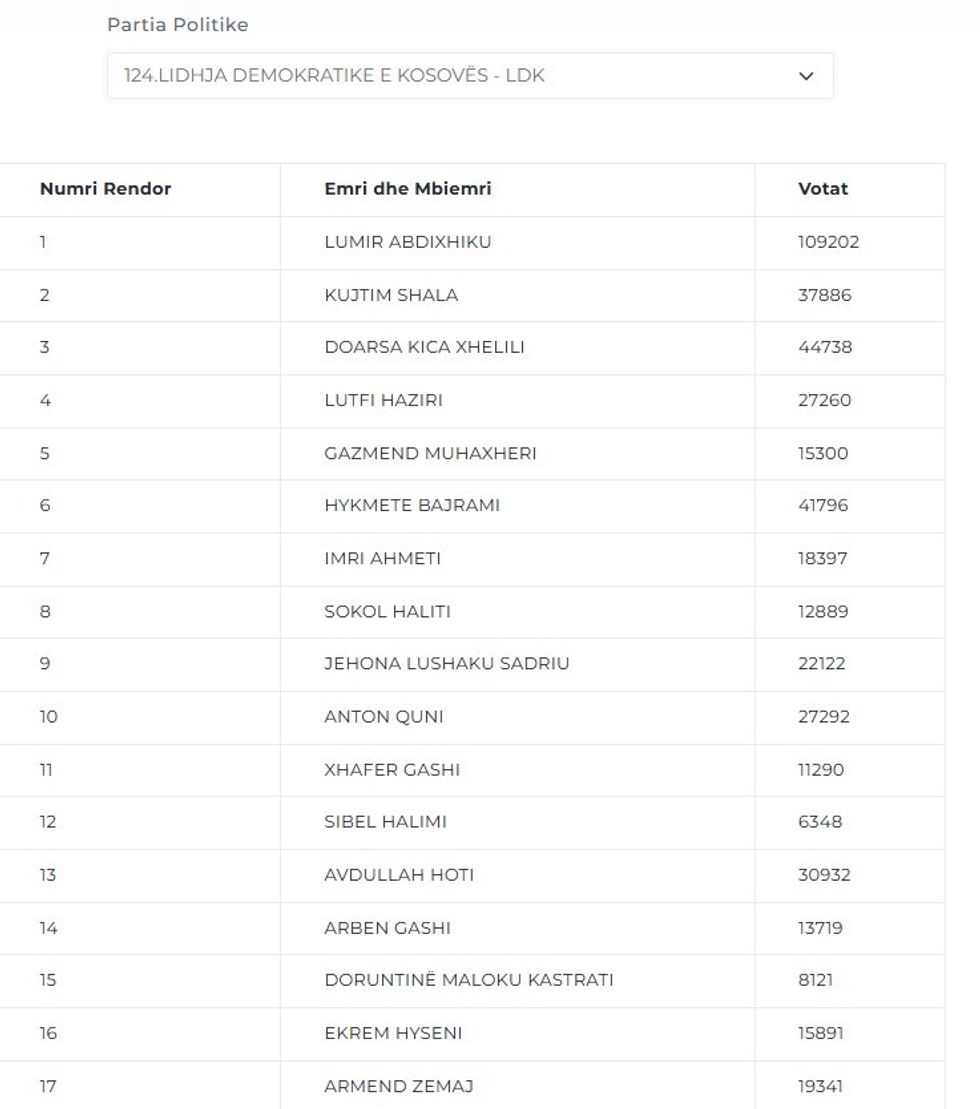Click the vote count 109202
980x1109 pixels.
[828, 242]
